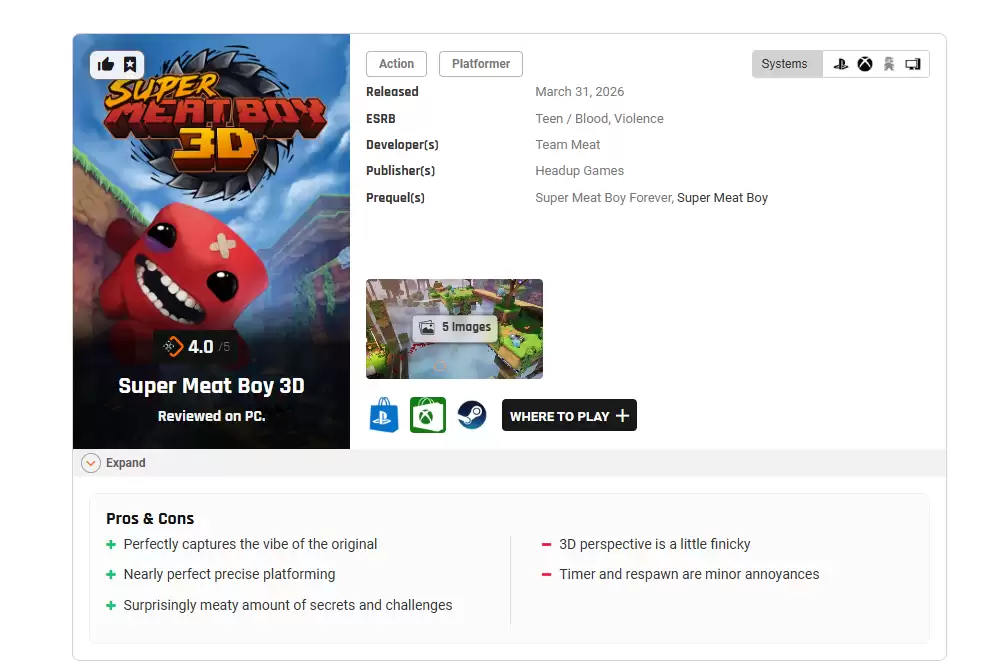Open the Steam store link
The image size is (1002, 668).
(x=472, y=415)
